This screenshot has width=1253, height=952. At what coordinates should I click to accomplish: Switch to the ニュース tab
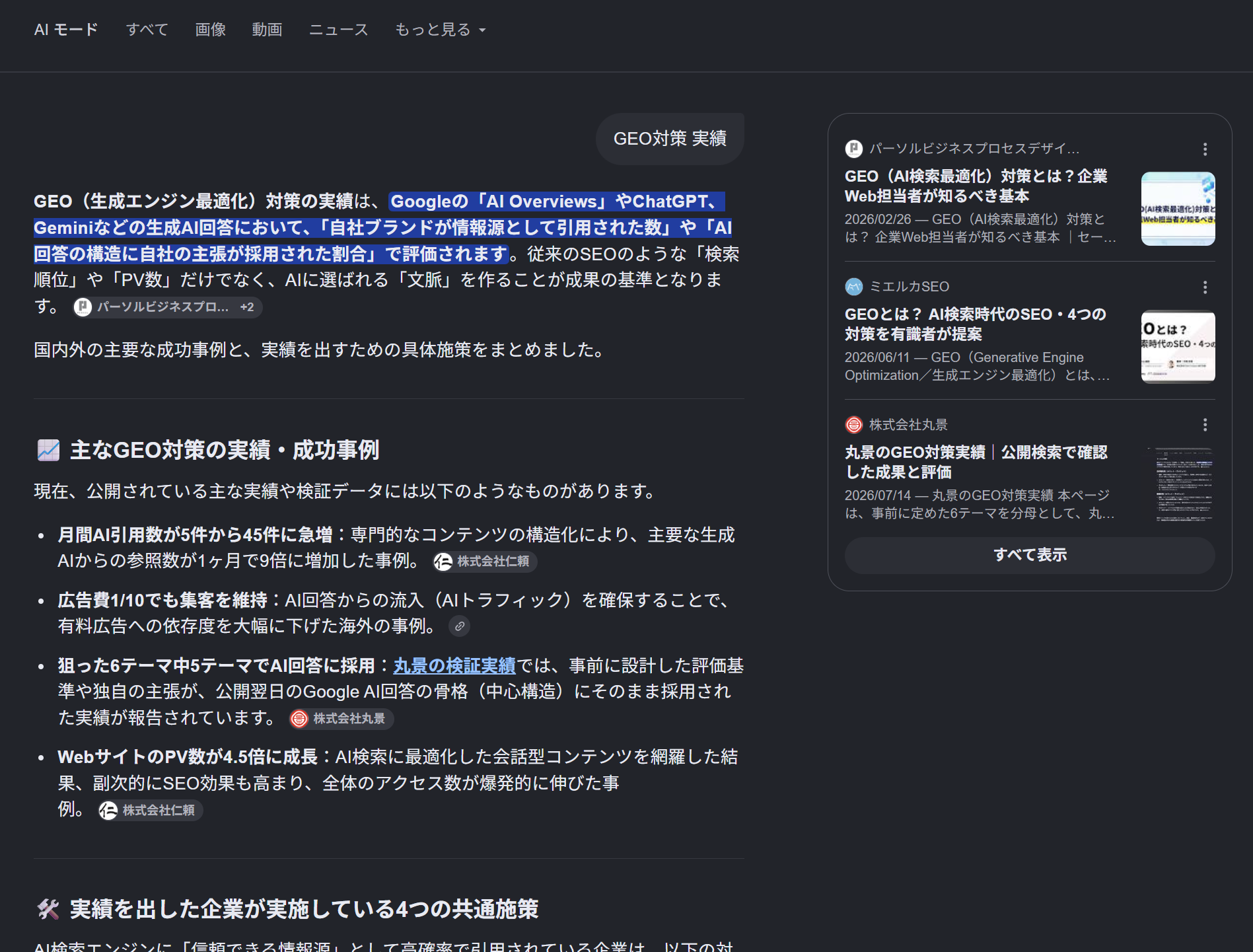coord(338,30)
